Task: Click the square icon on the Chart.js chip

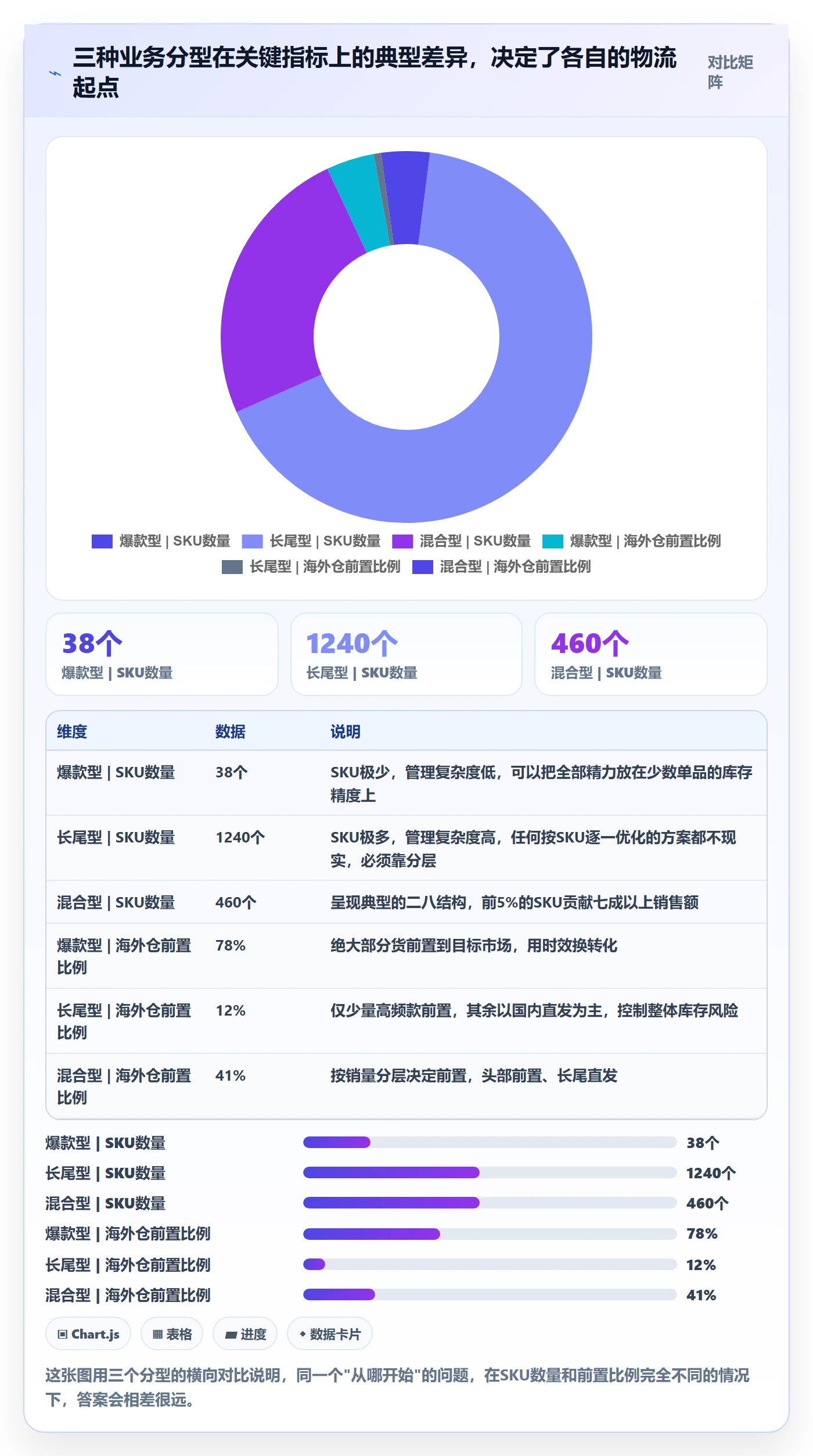Action: click(62, 1334)
